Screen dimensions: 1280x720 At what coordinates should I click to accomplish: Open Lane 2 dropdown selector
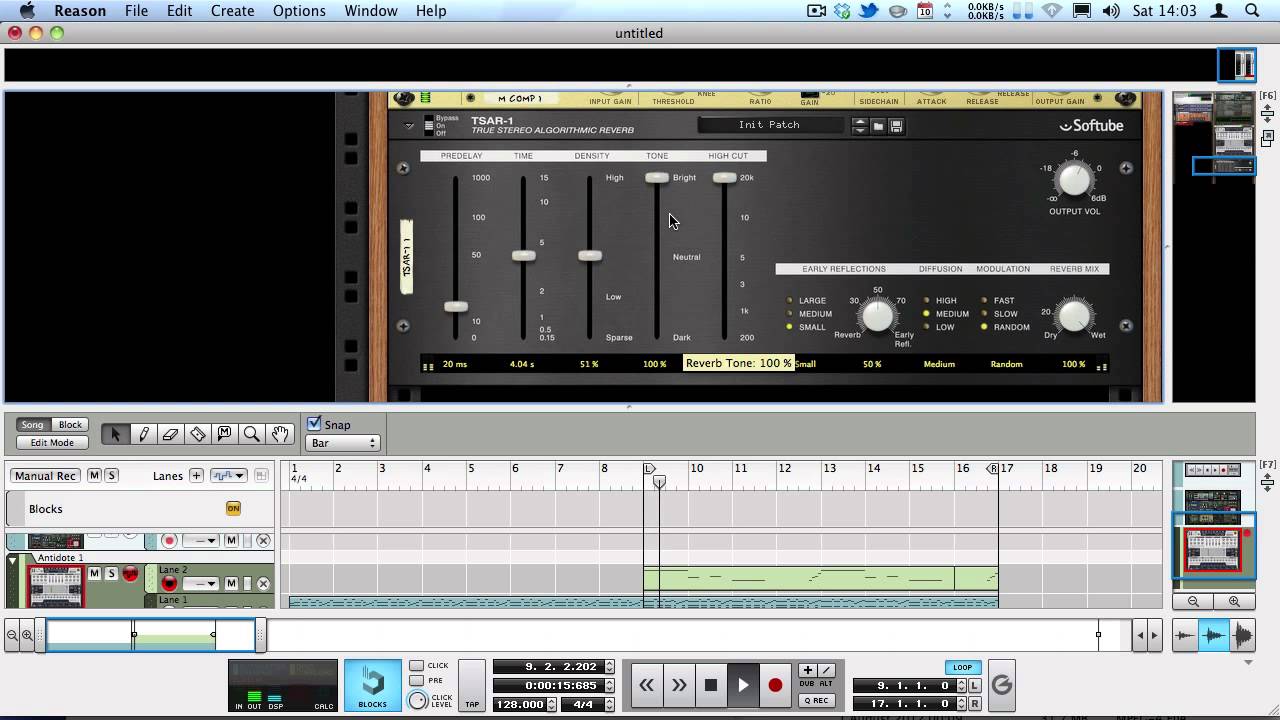[200, 583]
